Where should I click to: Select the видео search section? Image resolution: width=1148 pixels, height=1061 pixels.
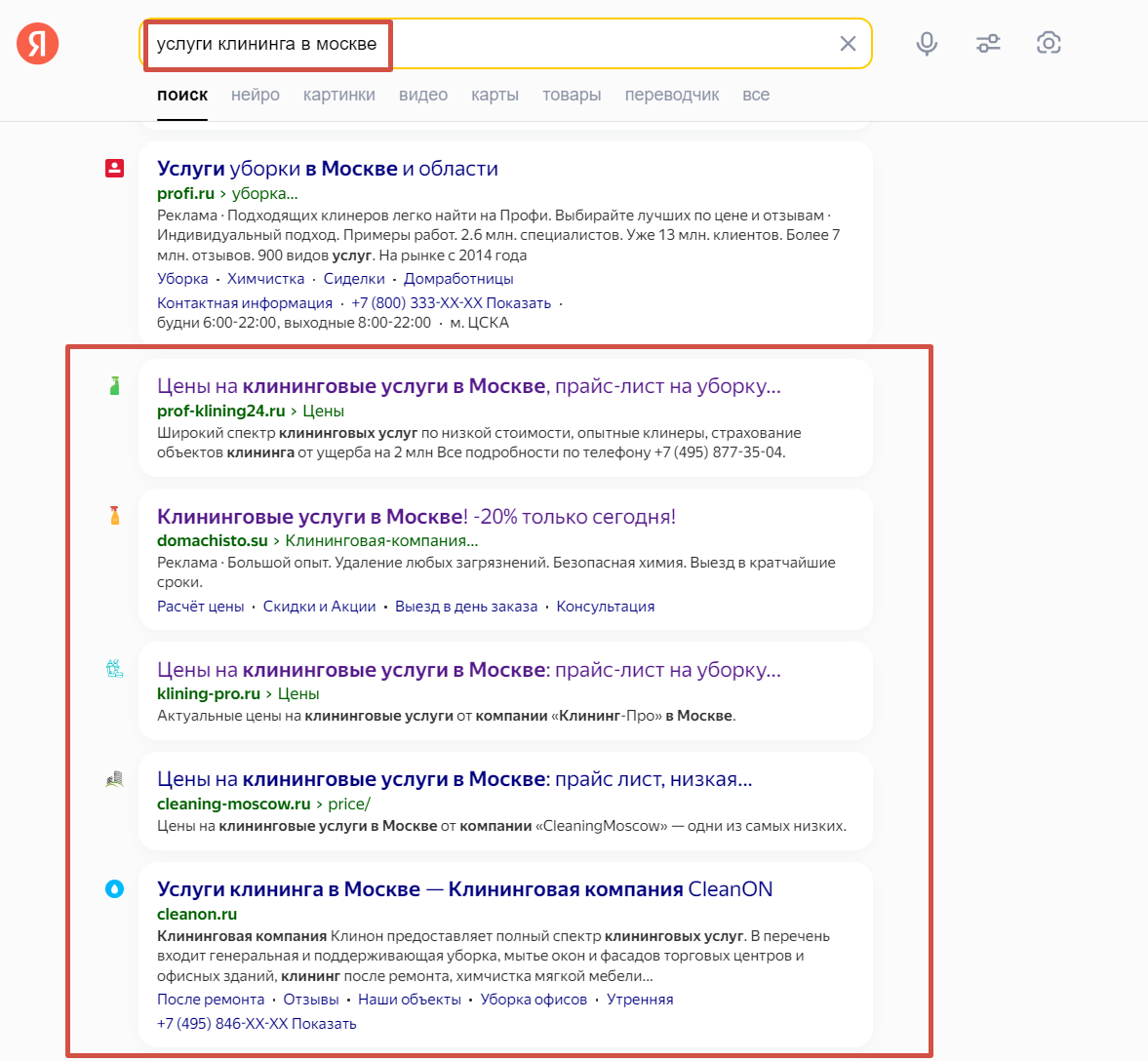422,95
